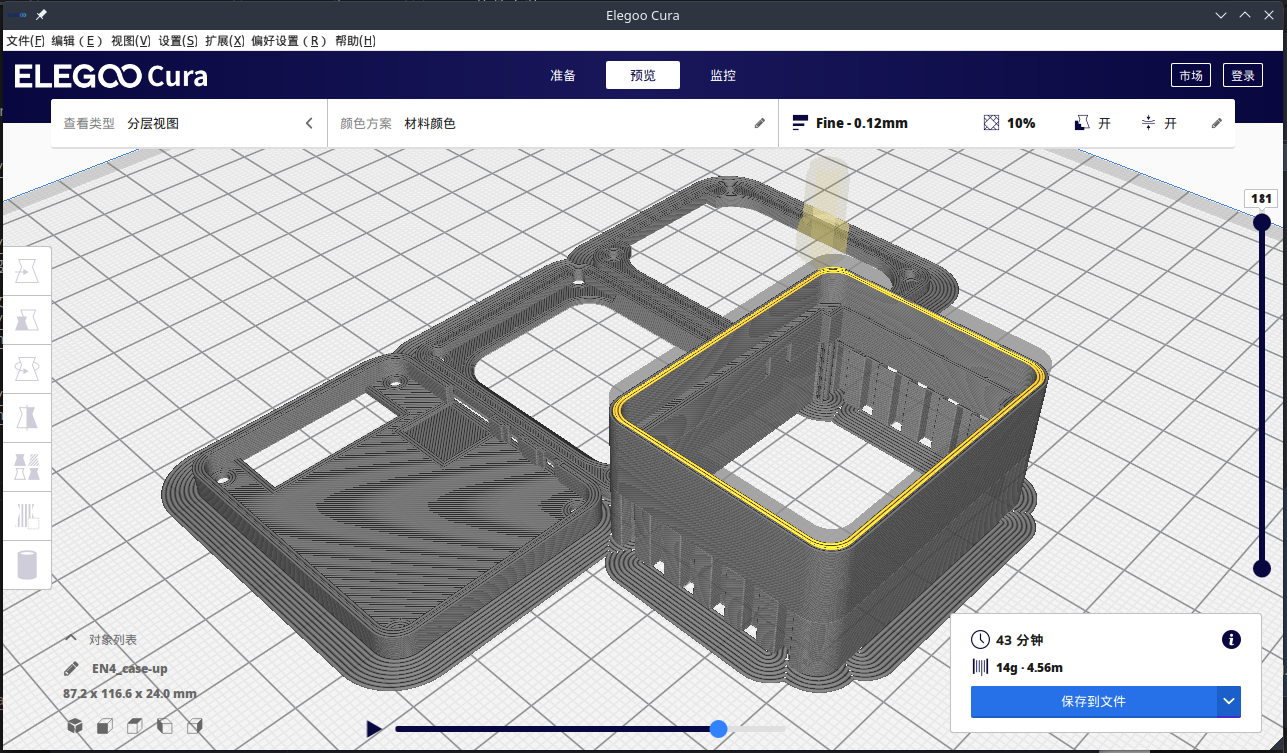
Task: Switch to the 预览 (Preview) tab
Action: [x=643, y=75]
